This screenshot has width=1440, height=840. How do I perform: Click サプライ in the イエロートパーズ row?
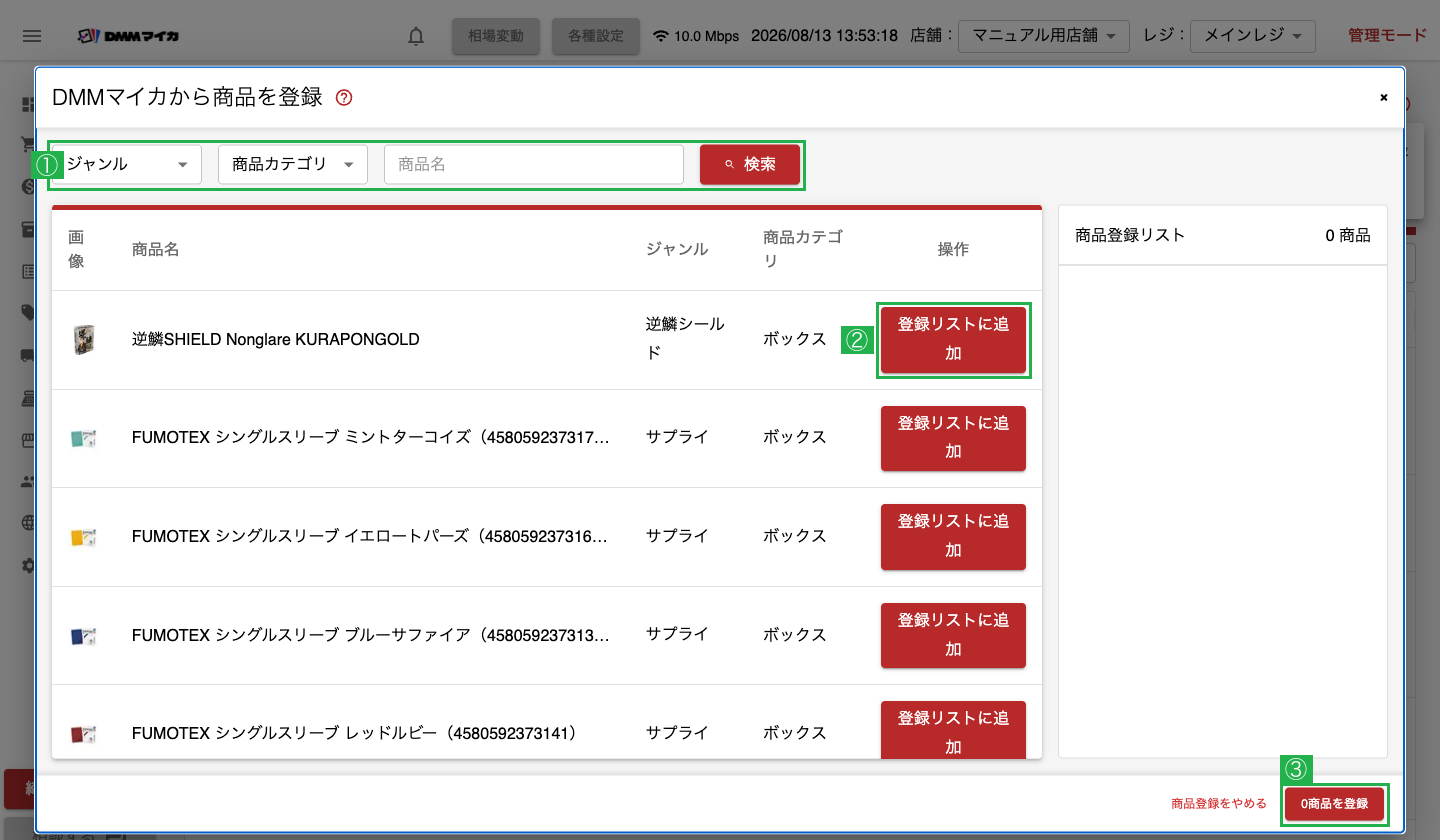[x=677, y=536]
